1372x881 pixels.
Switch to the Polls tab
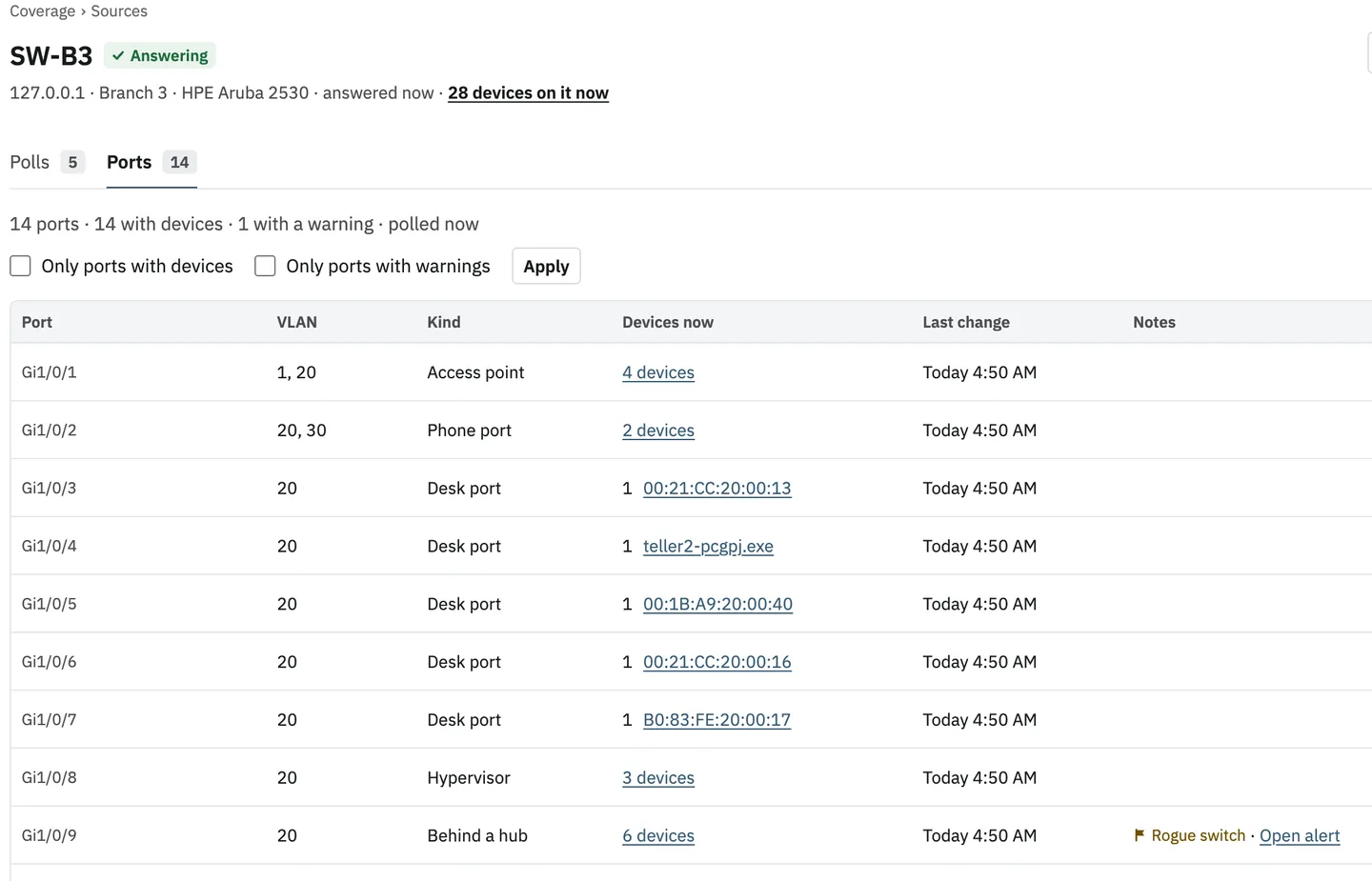tap(48, 162)
